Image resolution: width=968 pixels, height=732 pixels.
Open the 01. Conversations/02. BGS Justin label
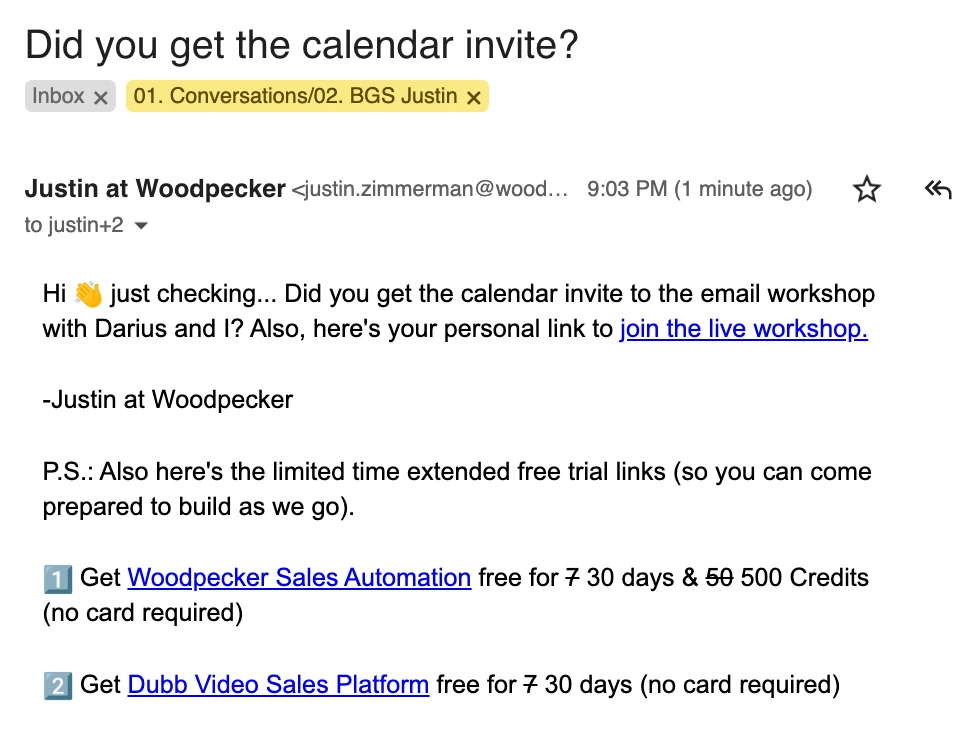point(295,96)
